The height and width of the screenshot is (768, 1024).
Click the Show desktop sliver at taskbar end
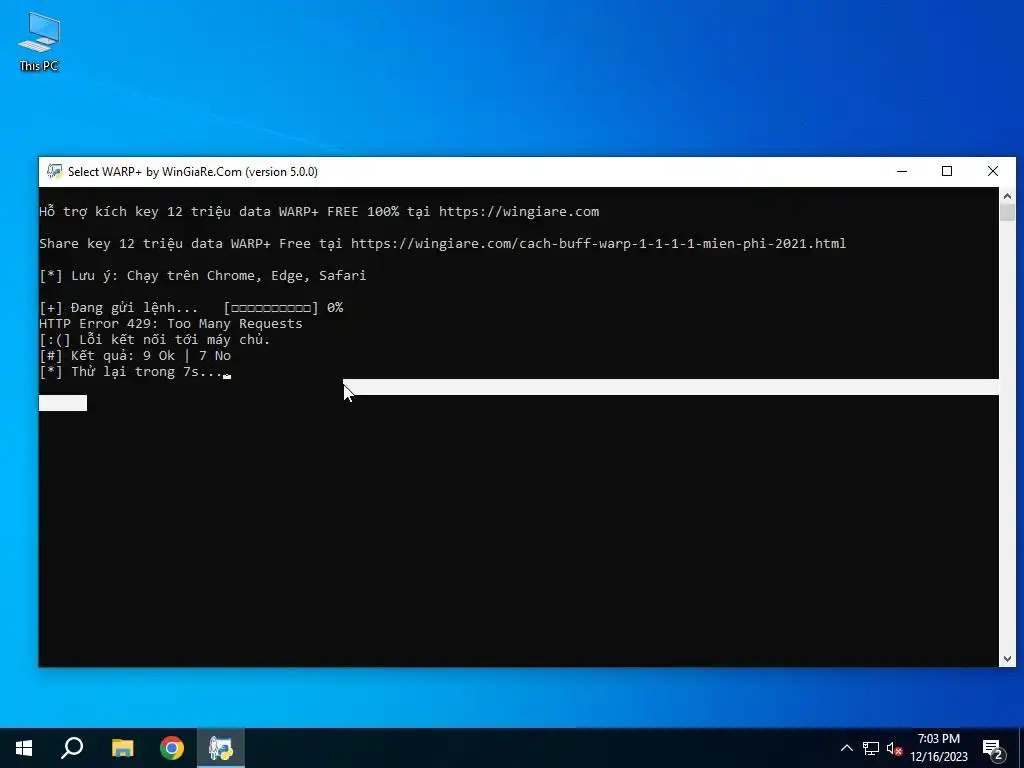[x=1021, y=748]
